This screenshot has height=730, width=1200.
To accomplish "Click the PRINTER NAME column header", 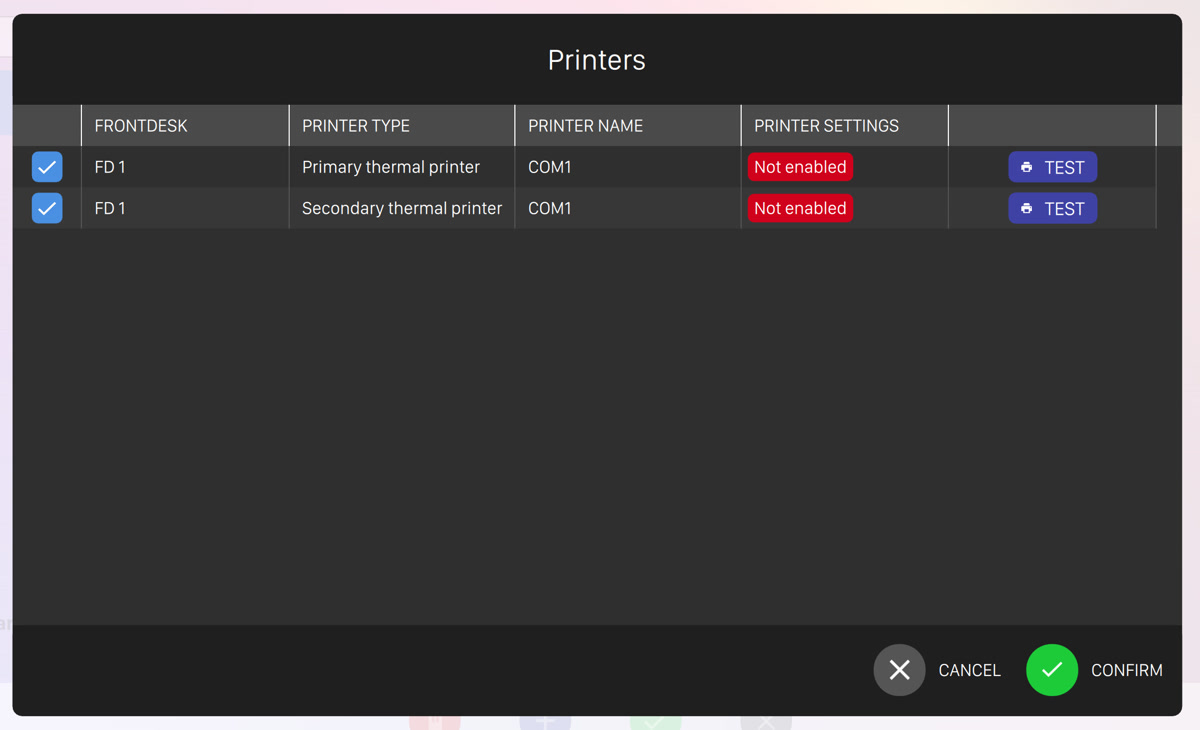I will pyautogui.click(x=585, y=126).
